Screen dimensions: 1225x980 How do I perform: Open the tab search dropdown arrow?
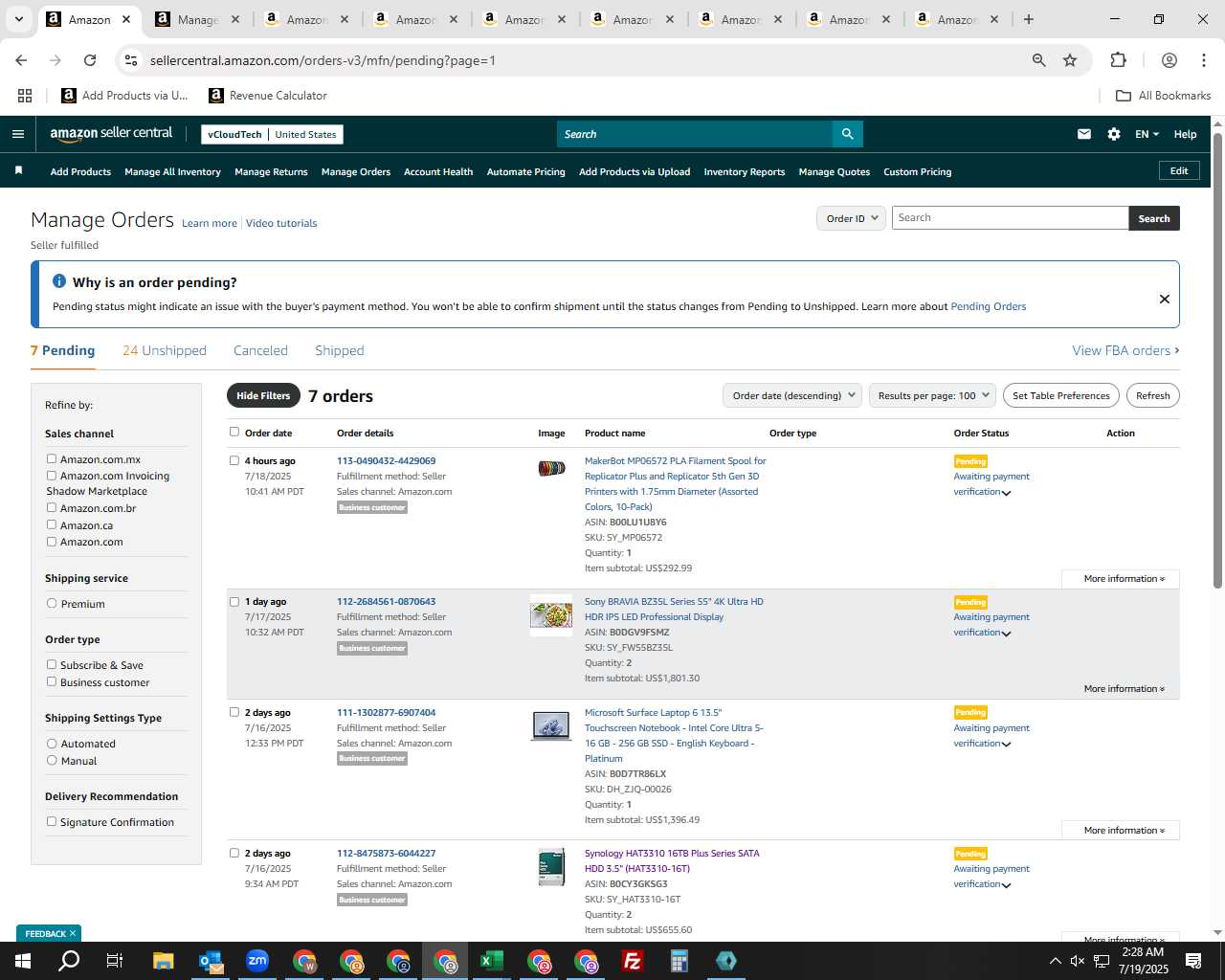pyautogui.click(x=18, y=19)
